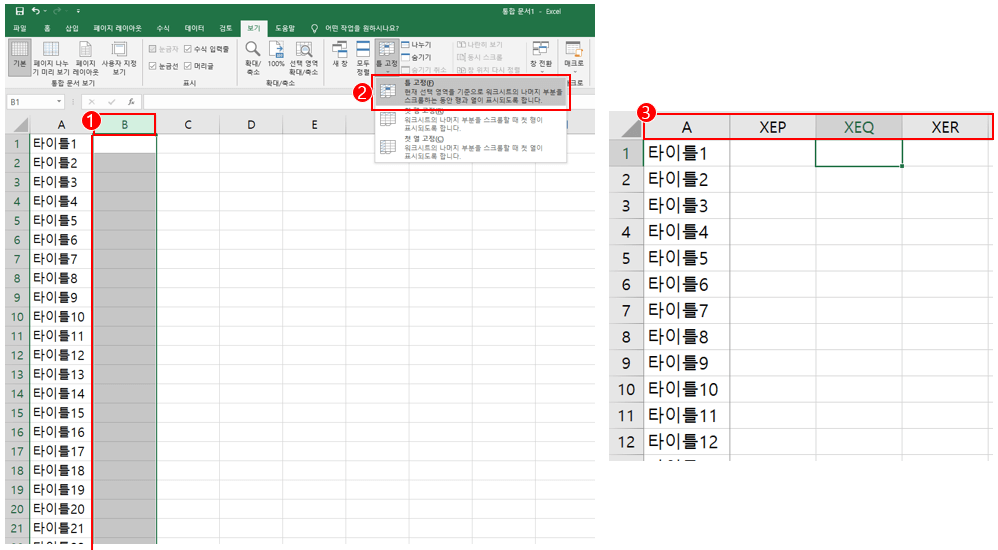Click cell 타이틀12 in right sheet
The image size is (998, 550).
click(x=687, y=442)
